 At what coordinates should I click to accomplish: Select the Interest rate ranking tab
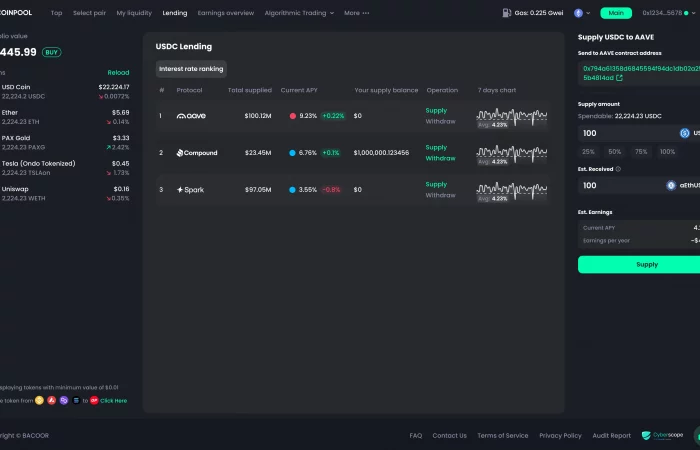[191, 69]
